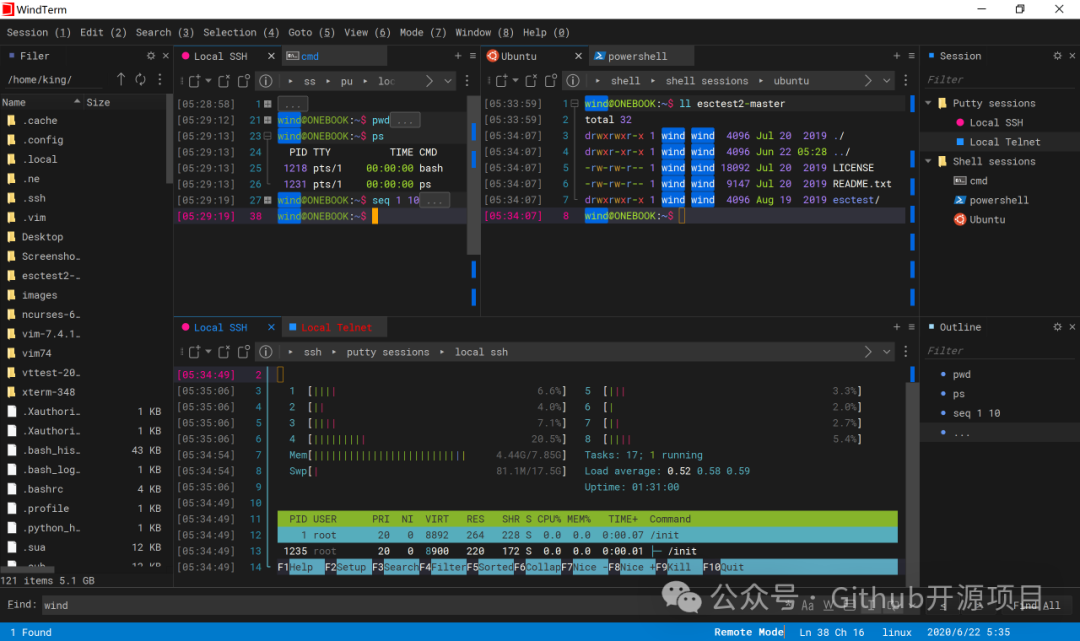Click 'shell sessions' breadcrumb in Ubuntu pane
The width and height of the screenshot is (1080, 641).
[707, 81]
